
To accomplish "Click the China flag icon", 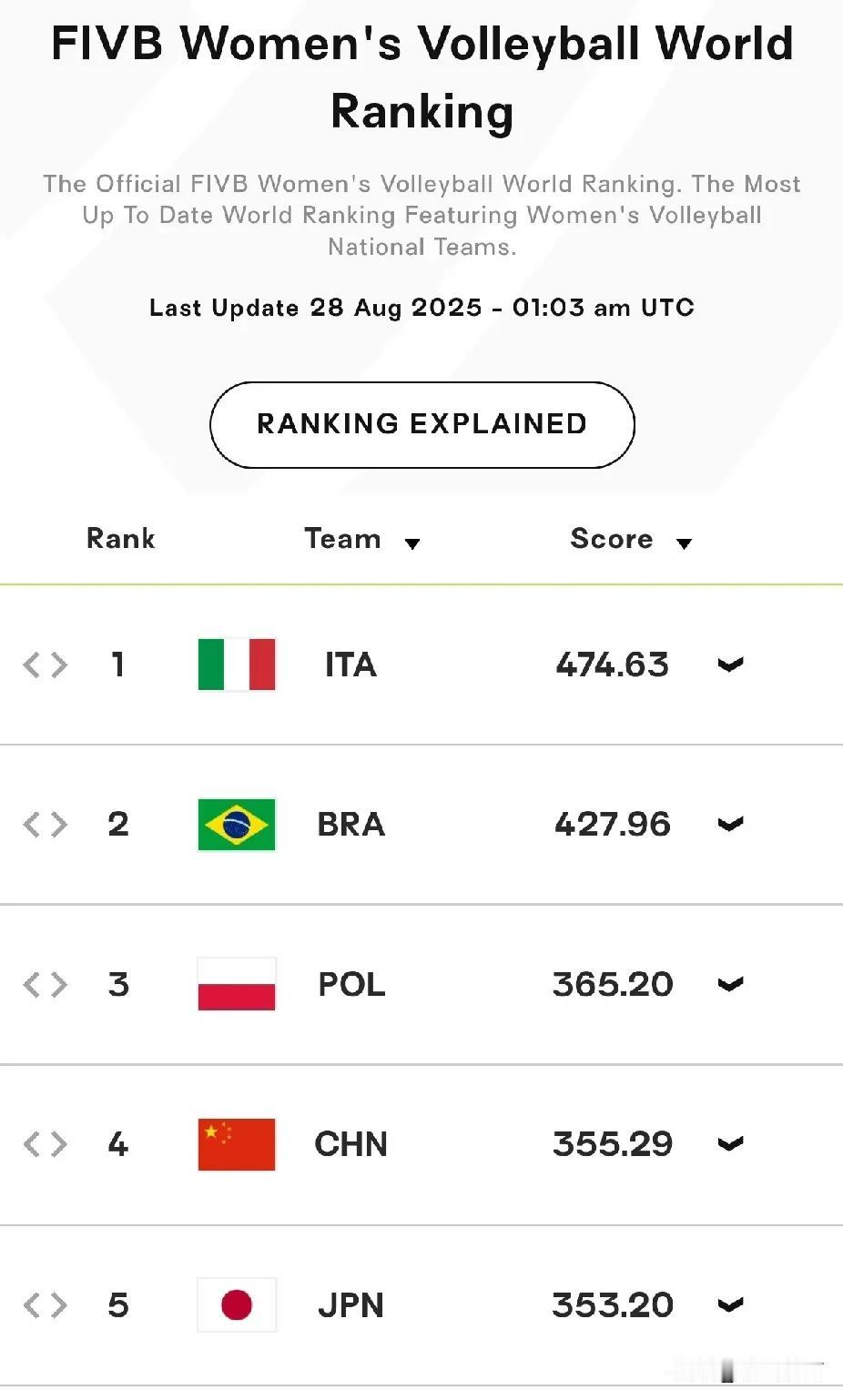I will (x=237, y=1144).
